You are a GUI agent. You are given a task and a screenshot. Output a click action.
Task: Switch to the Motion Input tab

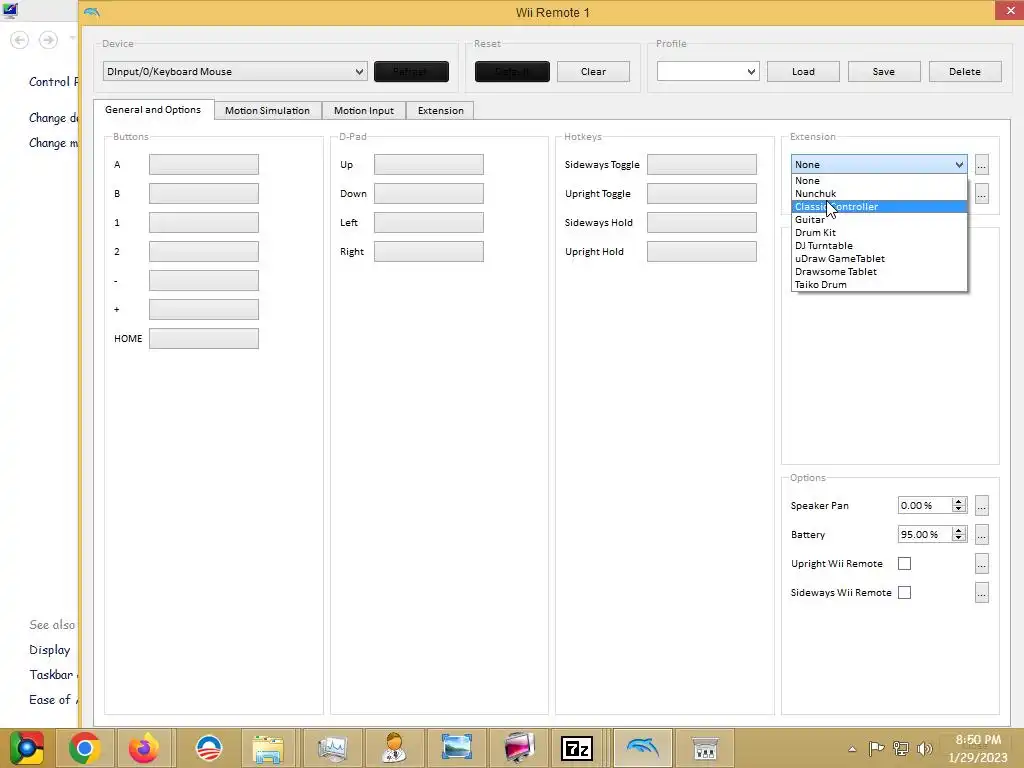(364, 110)
